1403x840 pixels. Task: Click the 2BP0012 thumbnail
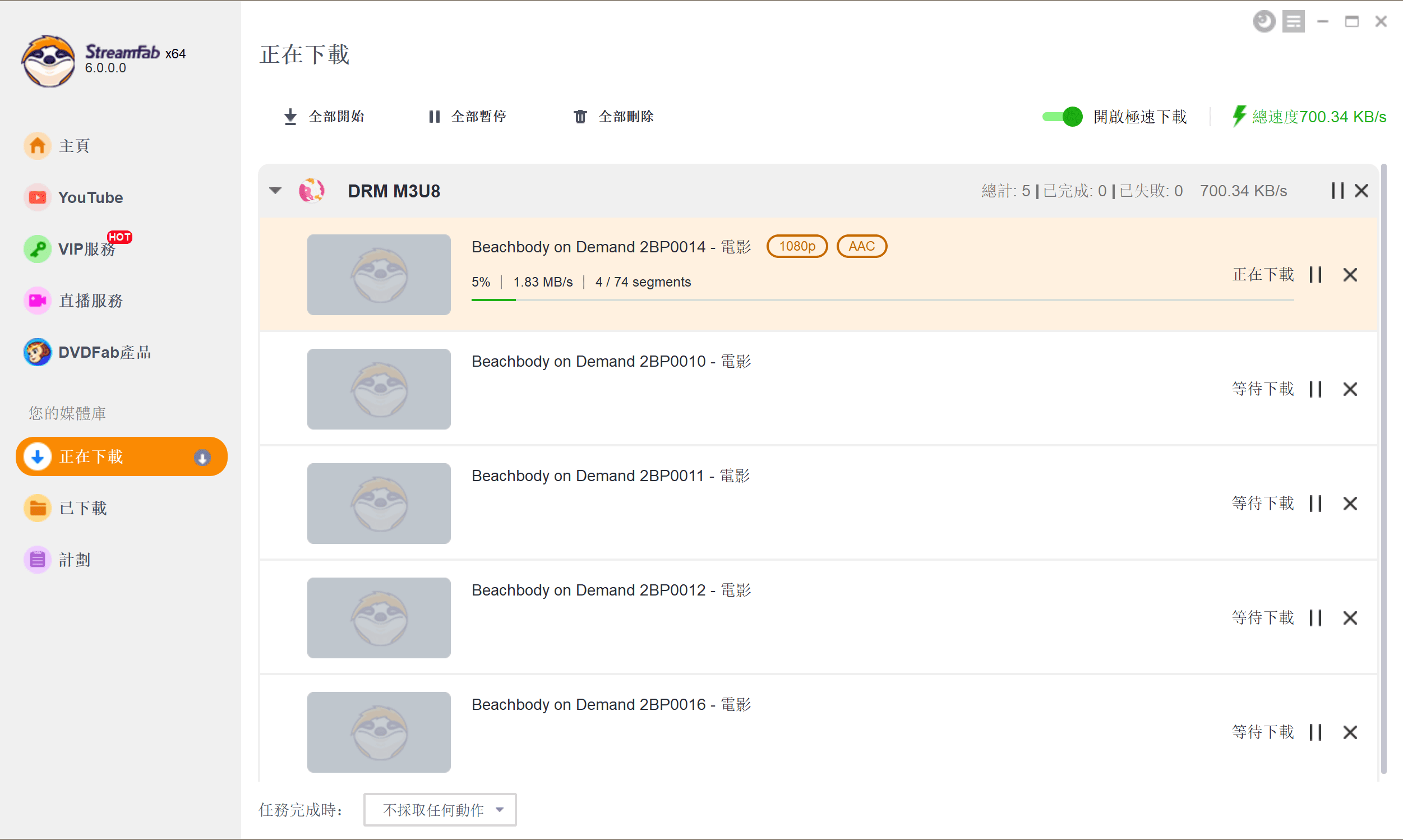pos(379,617)
